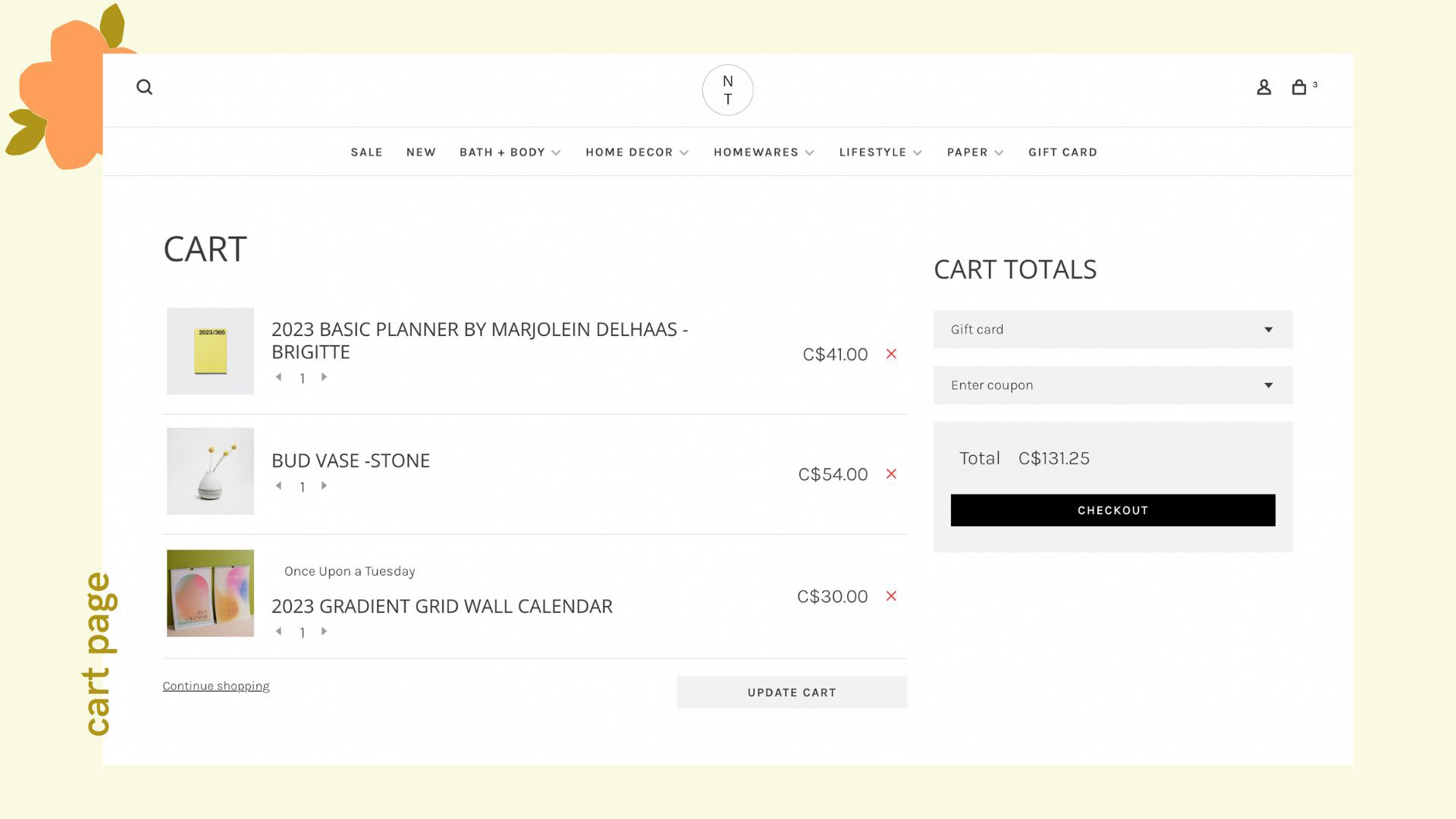Click the search magnifier icon
1456x819 pixels.
click(x=144, y=87)
